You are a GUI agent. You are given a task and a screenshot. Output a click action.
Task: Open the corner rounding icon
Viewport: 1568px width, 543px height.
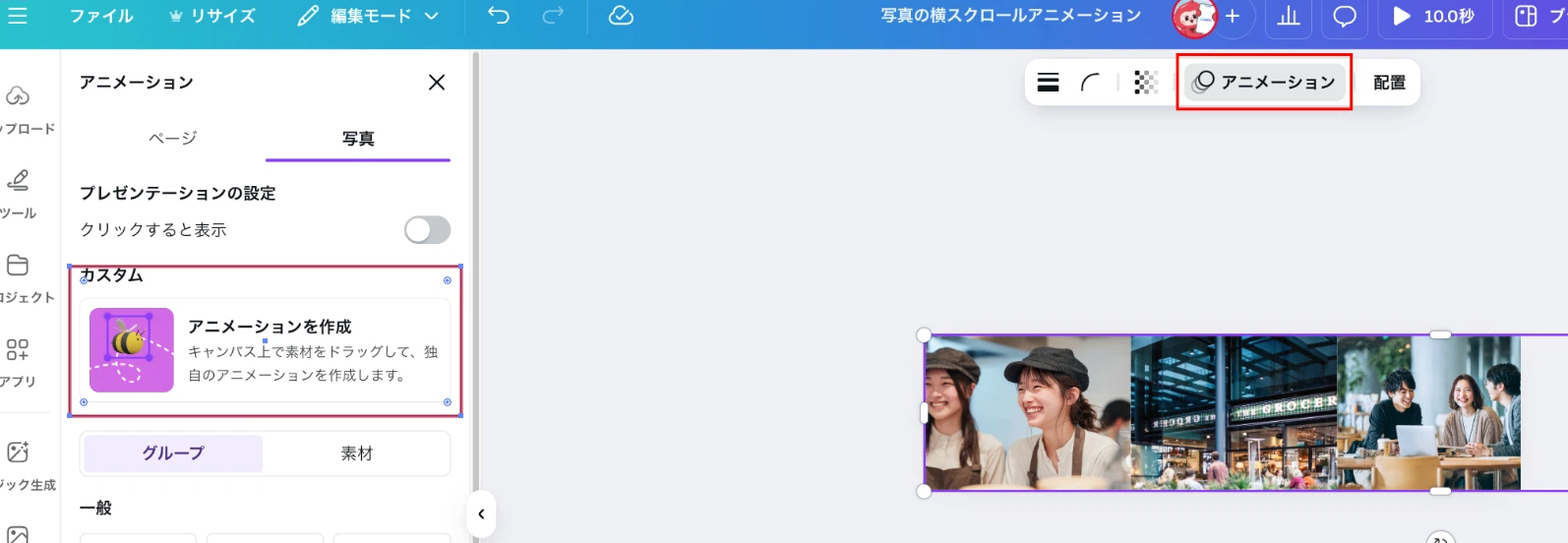tap(1090, 83)
